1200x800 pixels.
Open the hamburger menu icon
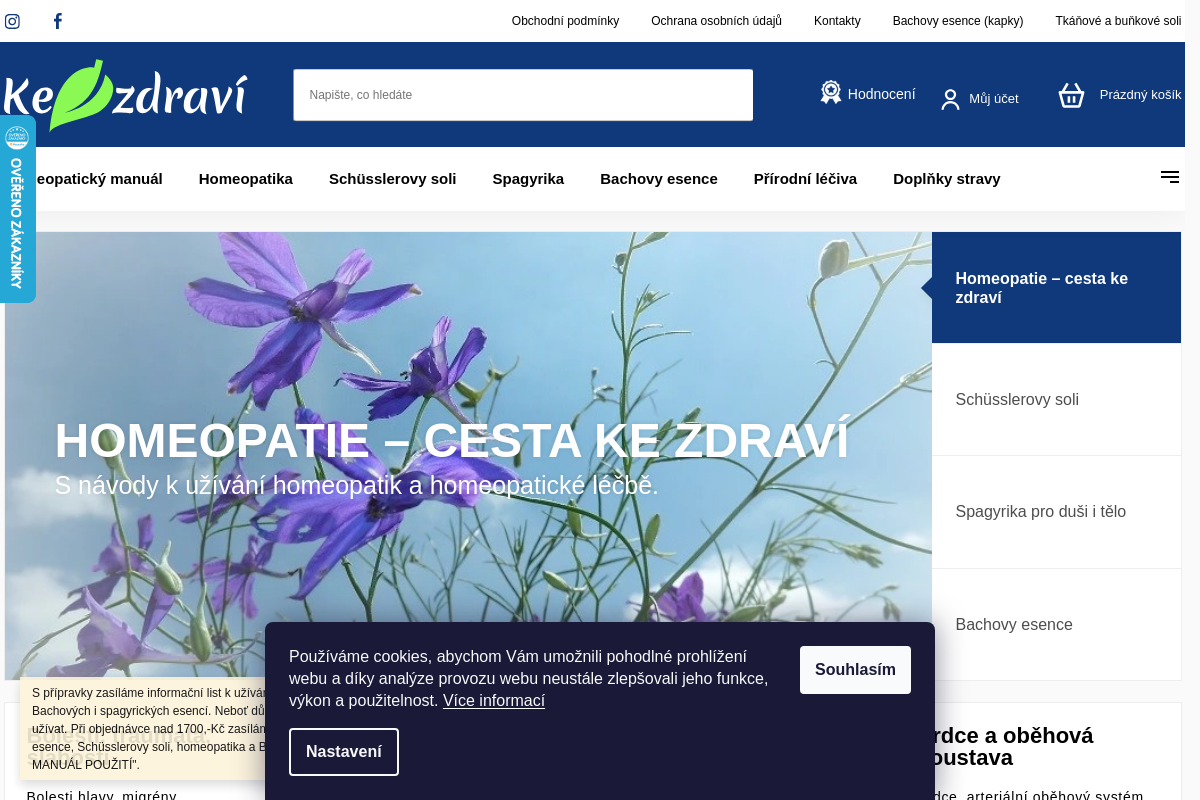coord(1170,177)
